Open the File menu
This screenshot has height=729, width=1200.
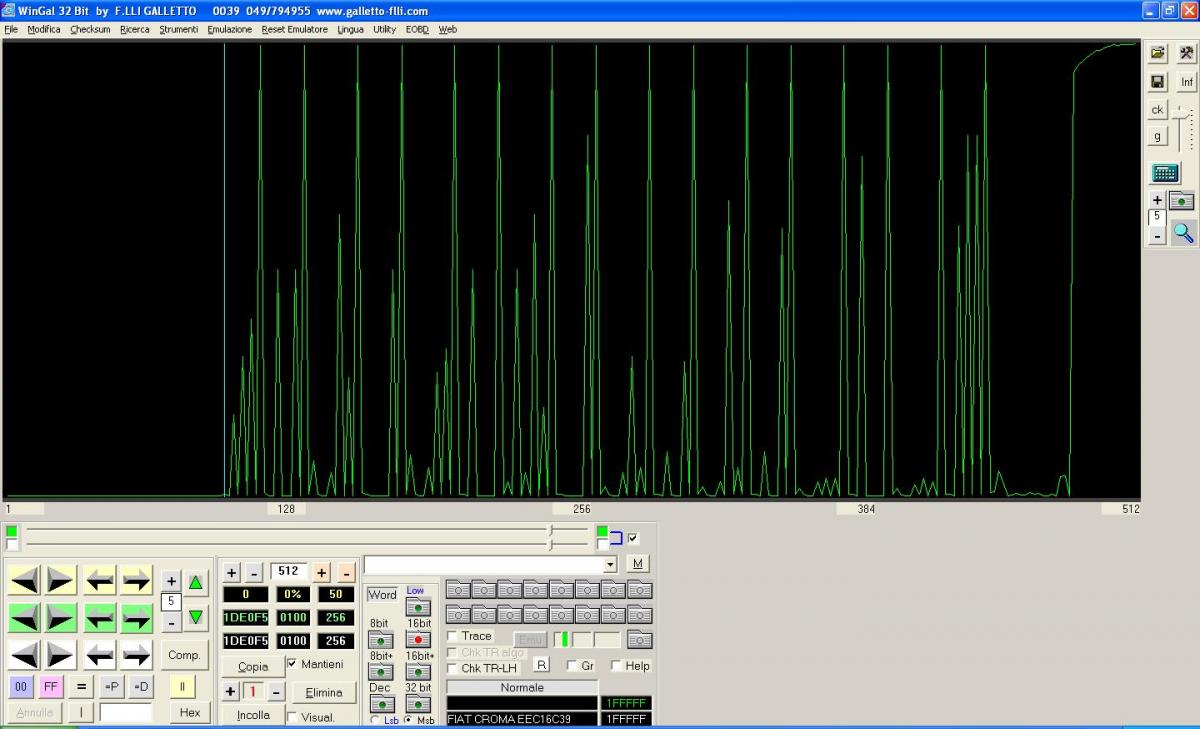11,29
